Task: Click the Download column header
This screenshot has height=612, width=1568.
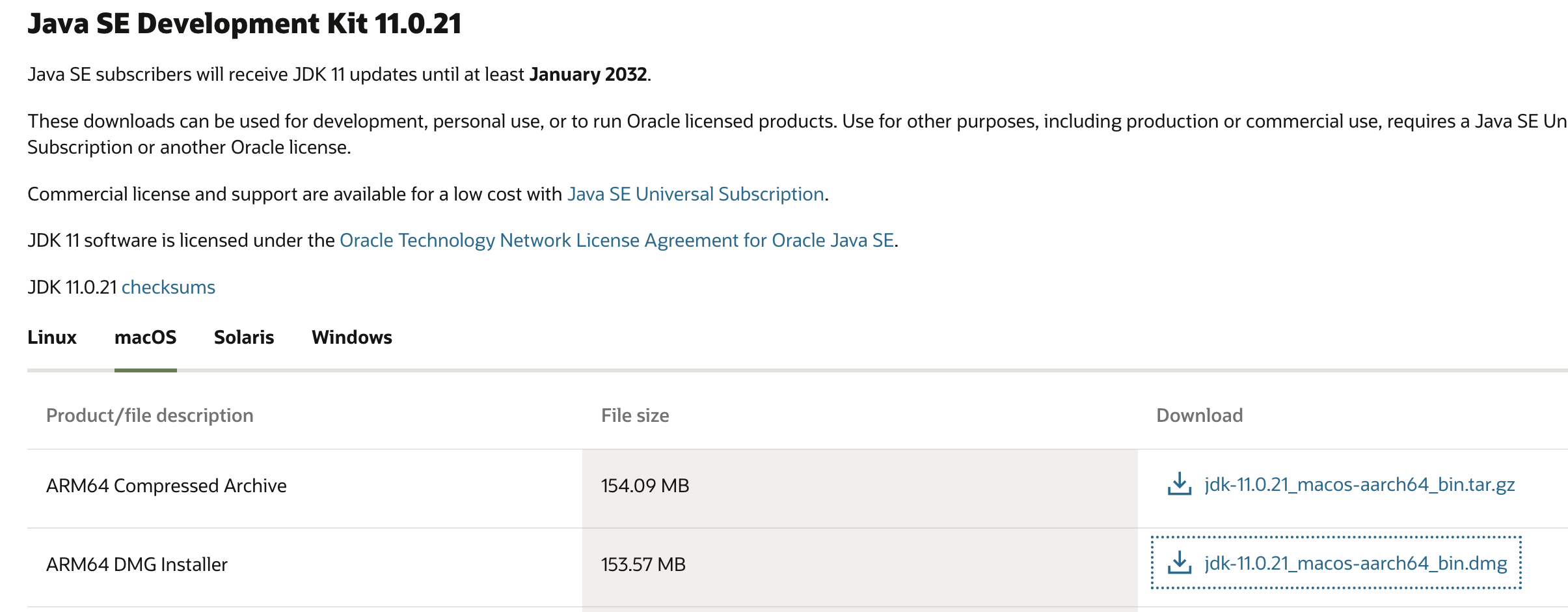Action: click(x=1199, y=415)
